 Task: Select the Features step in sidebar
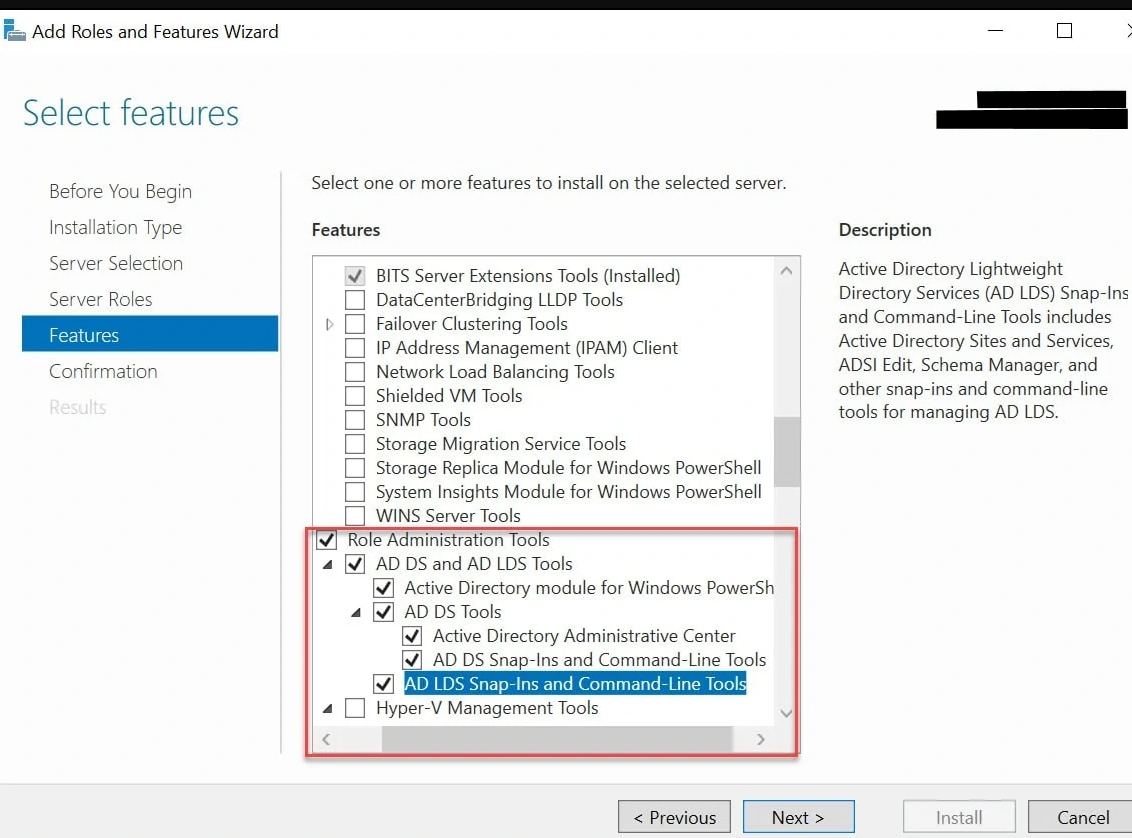149,334
